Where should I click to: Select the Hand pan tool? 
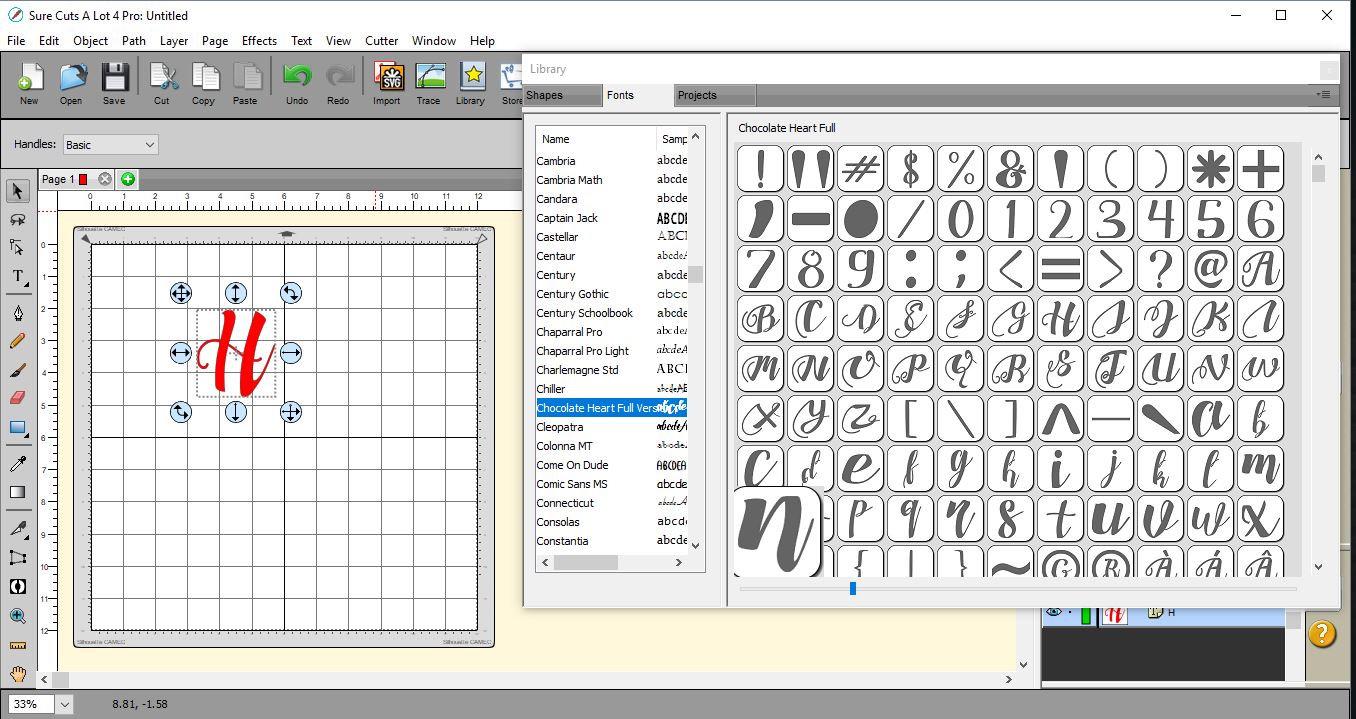[17, 674]
